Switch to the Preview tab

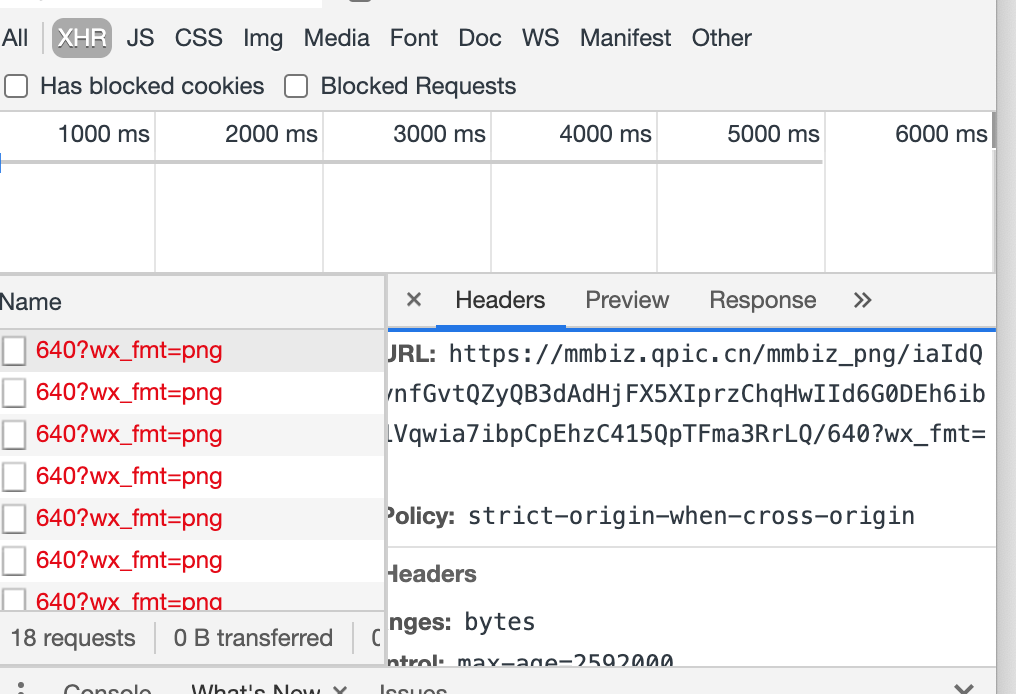click(627, 300)
